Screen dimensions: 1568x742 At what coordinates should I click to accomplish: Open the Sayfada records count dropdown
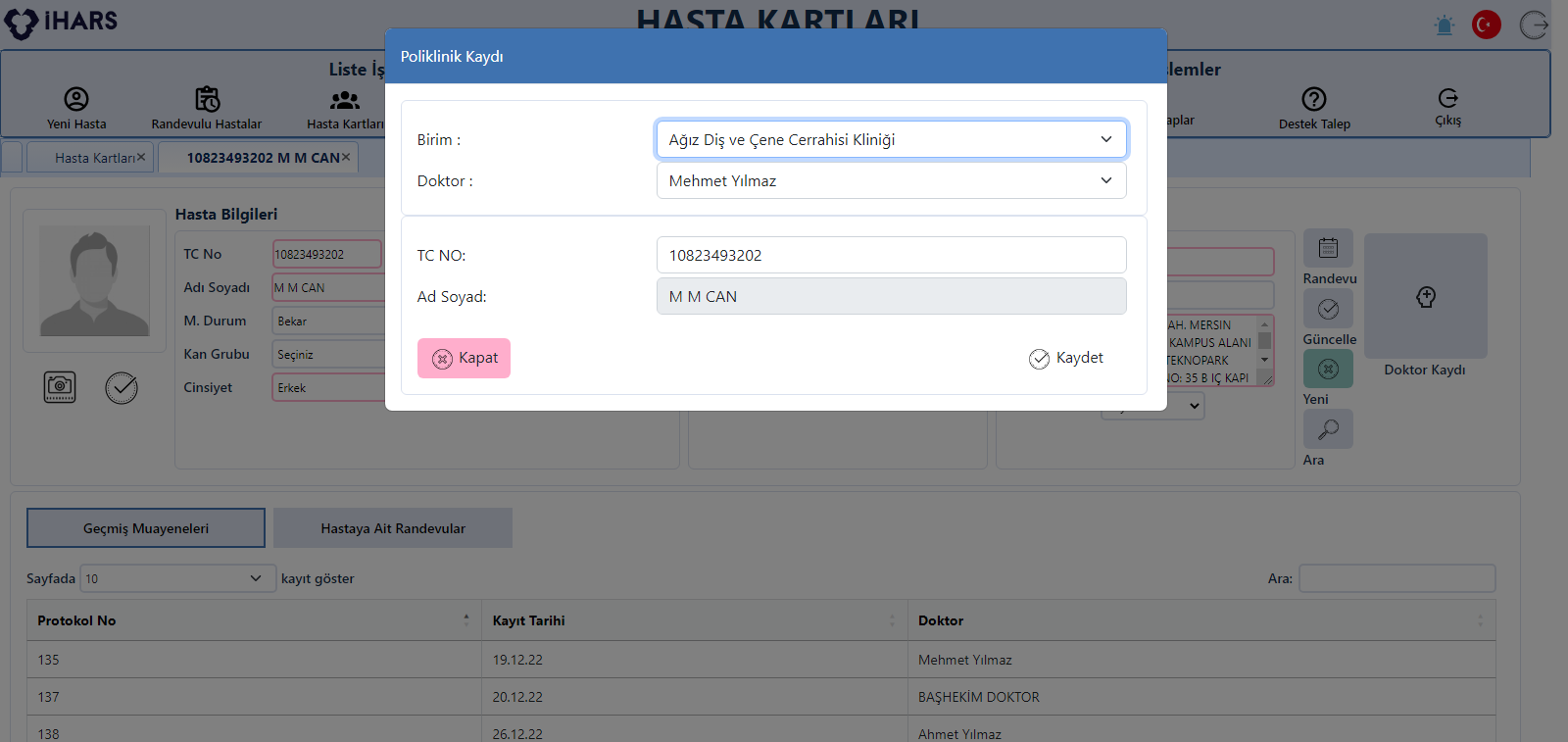174,578
